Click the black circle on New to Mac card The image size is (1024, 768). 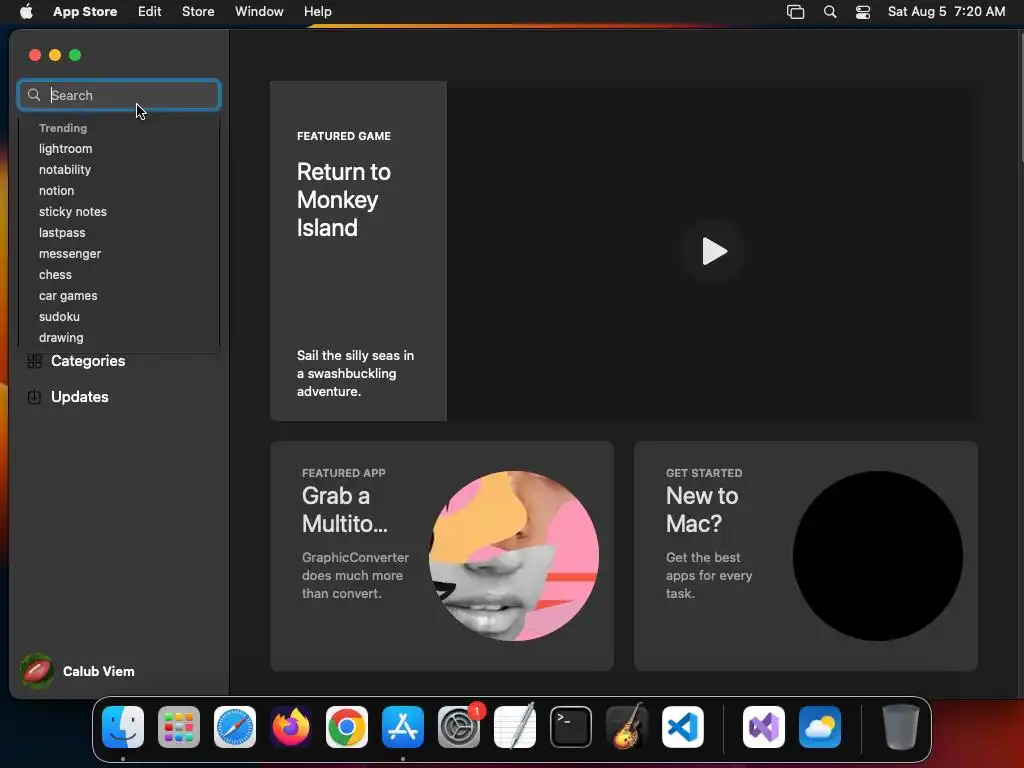(878, 556)
